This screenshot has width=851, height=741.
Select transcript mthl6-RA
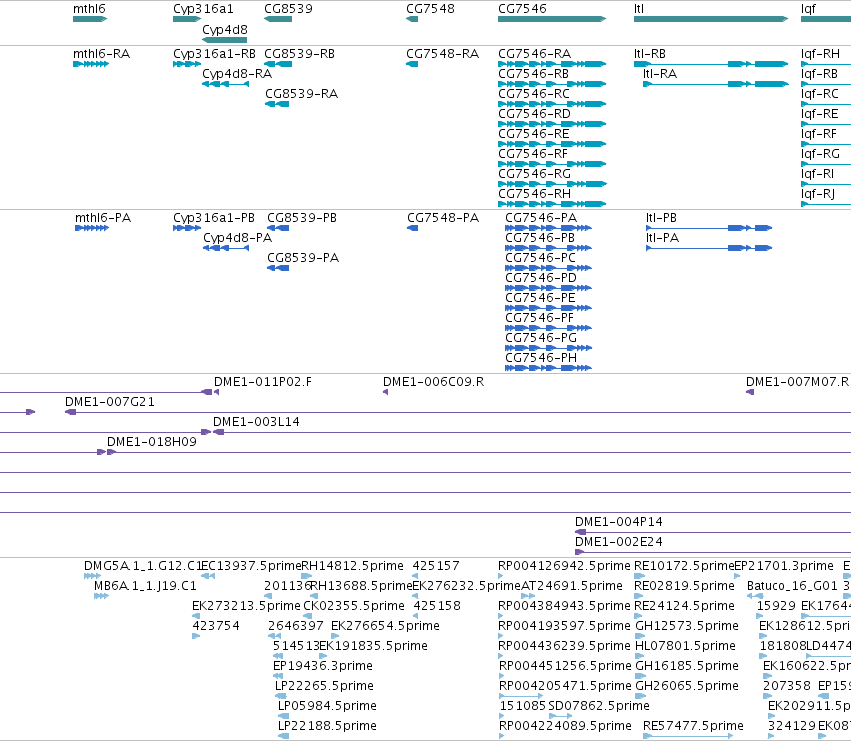click(x=101, y=54)
